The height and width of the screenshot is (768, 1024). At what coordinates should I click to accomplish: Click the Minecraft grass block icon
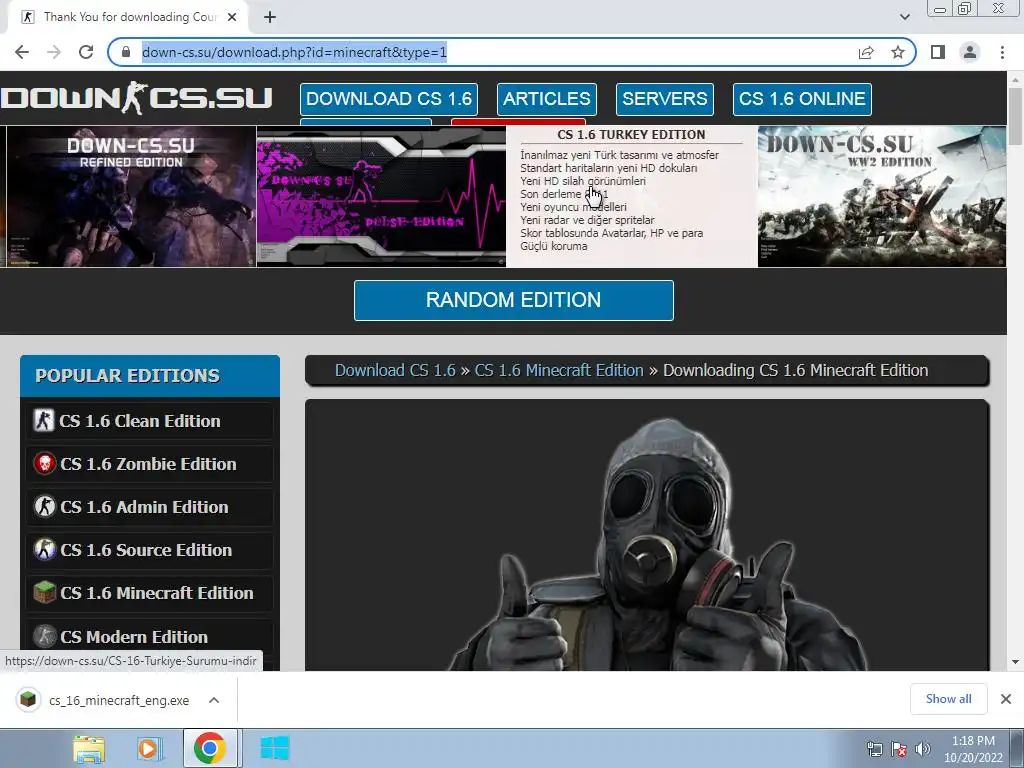point(44,593)
